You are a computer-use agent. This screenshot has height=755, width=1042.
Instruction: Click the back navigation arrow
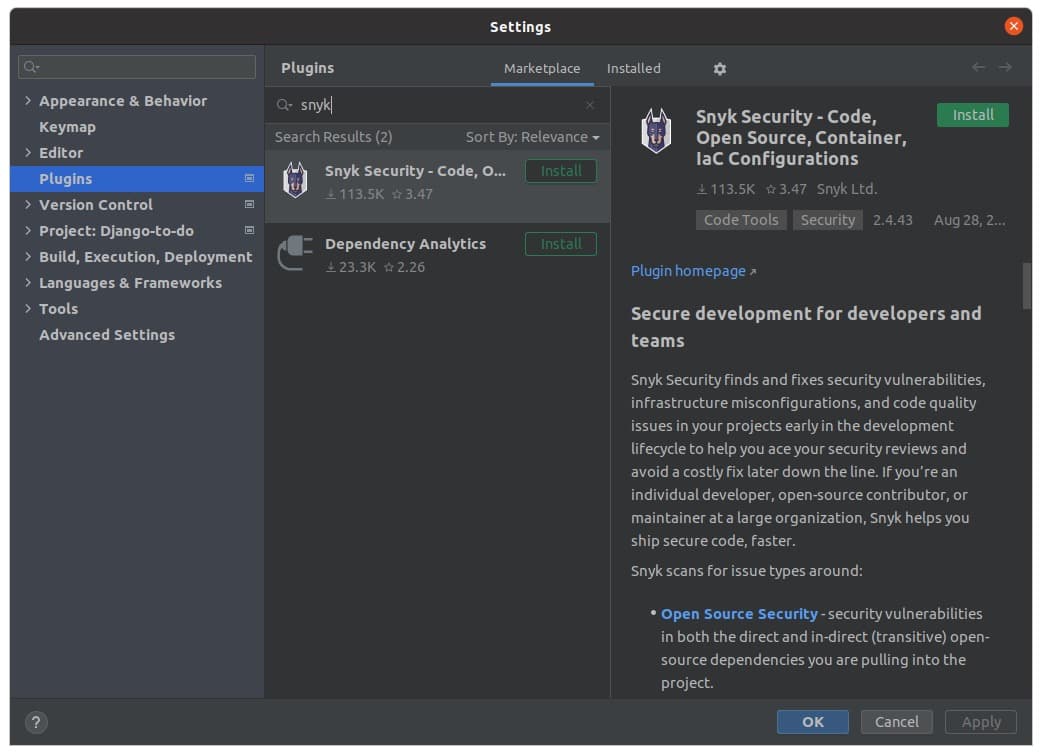(x=978, y=68)
